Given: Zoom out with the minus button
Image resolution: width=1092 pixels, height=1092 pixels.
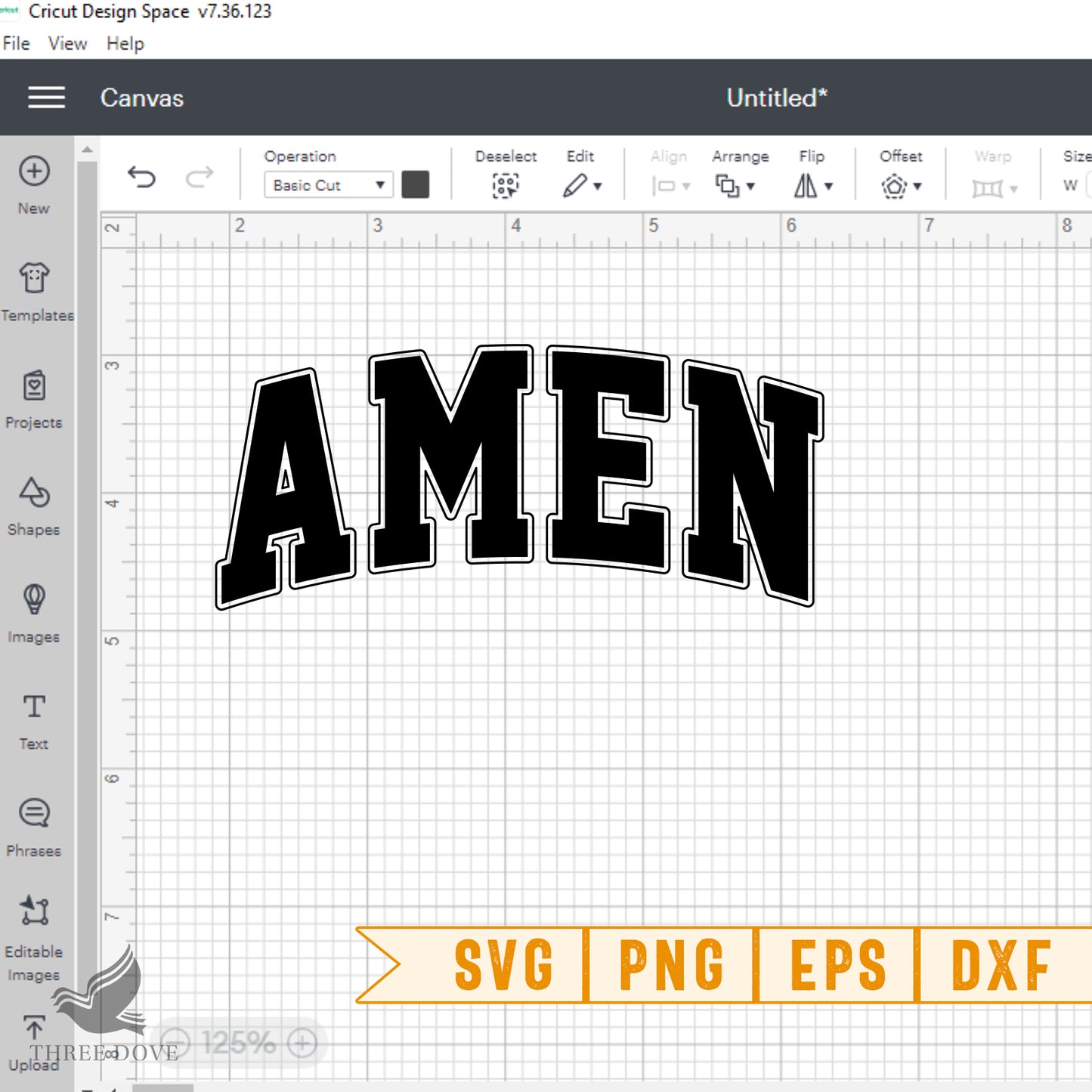Looking at the screenshot, I should click(175, 1044).
